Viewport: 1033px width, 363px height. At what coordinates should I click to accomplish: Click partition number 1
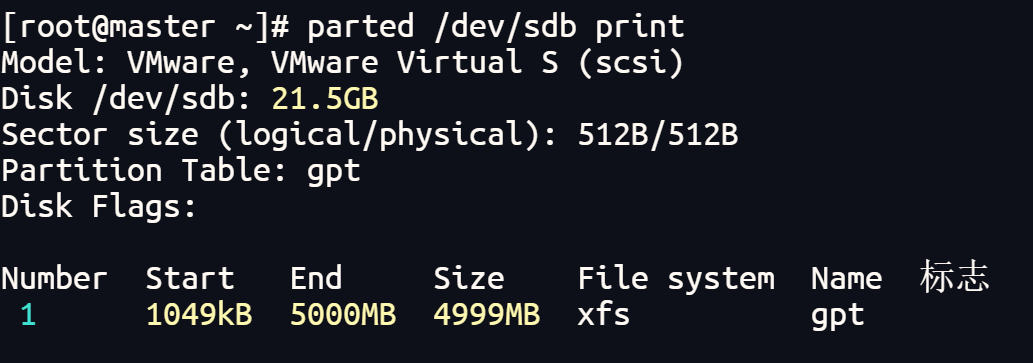(28, 315)
